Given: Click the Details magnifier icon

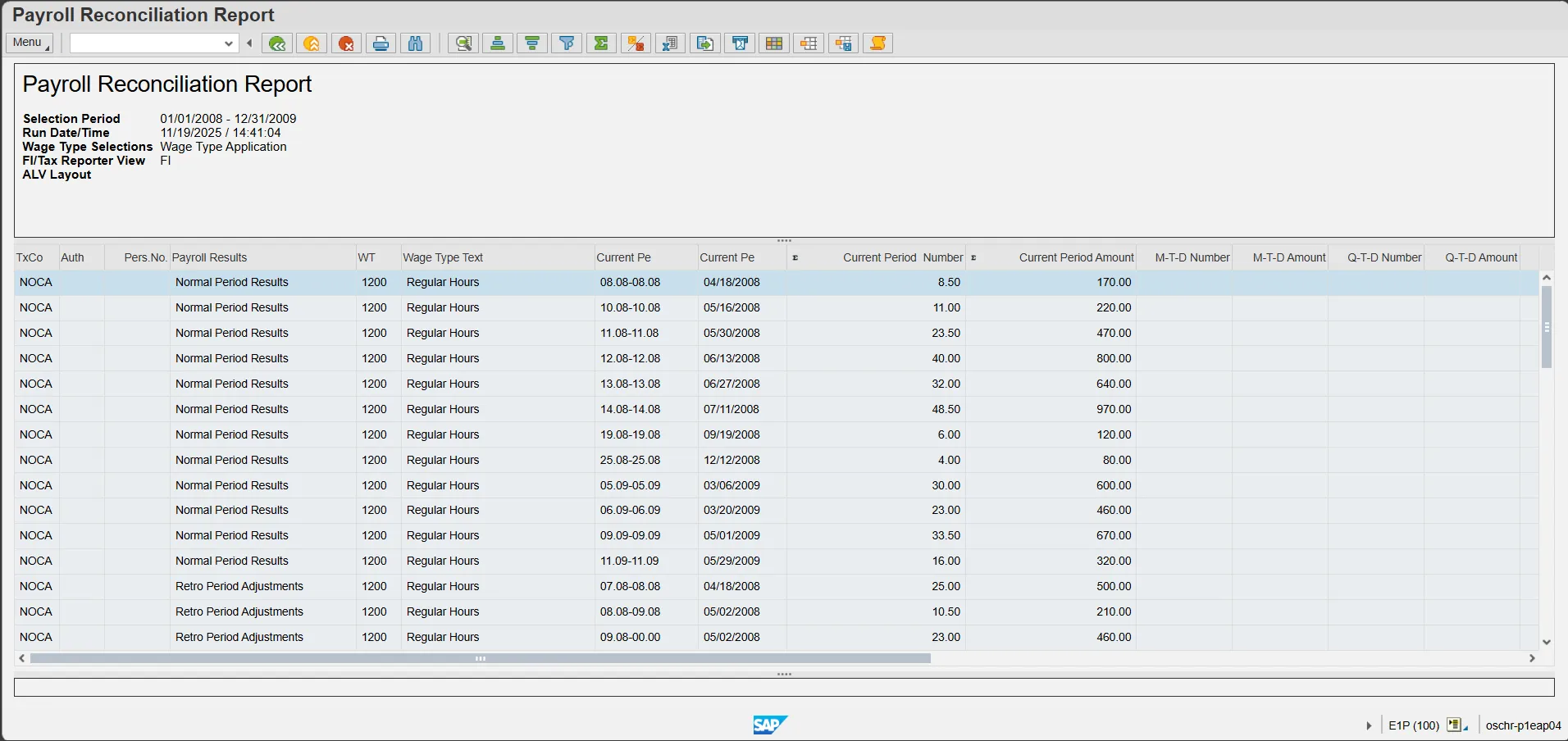Looking at the screenshot, I should [463, 43].
